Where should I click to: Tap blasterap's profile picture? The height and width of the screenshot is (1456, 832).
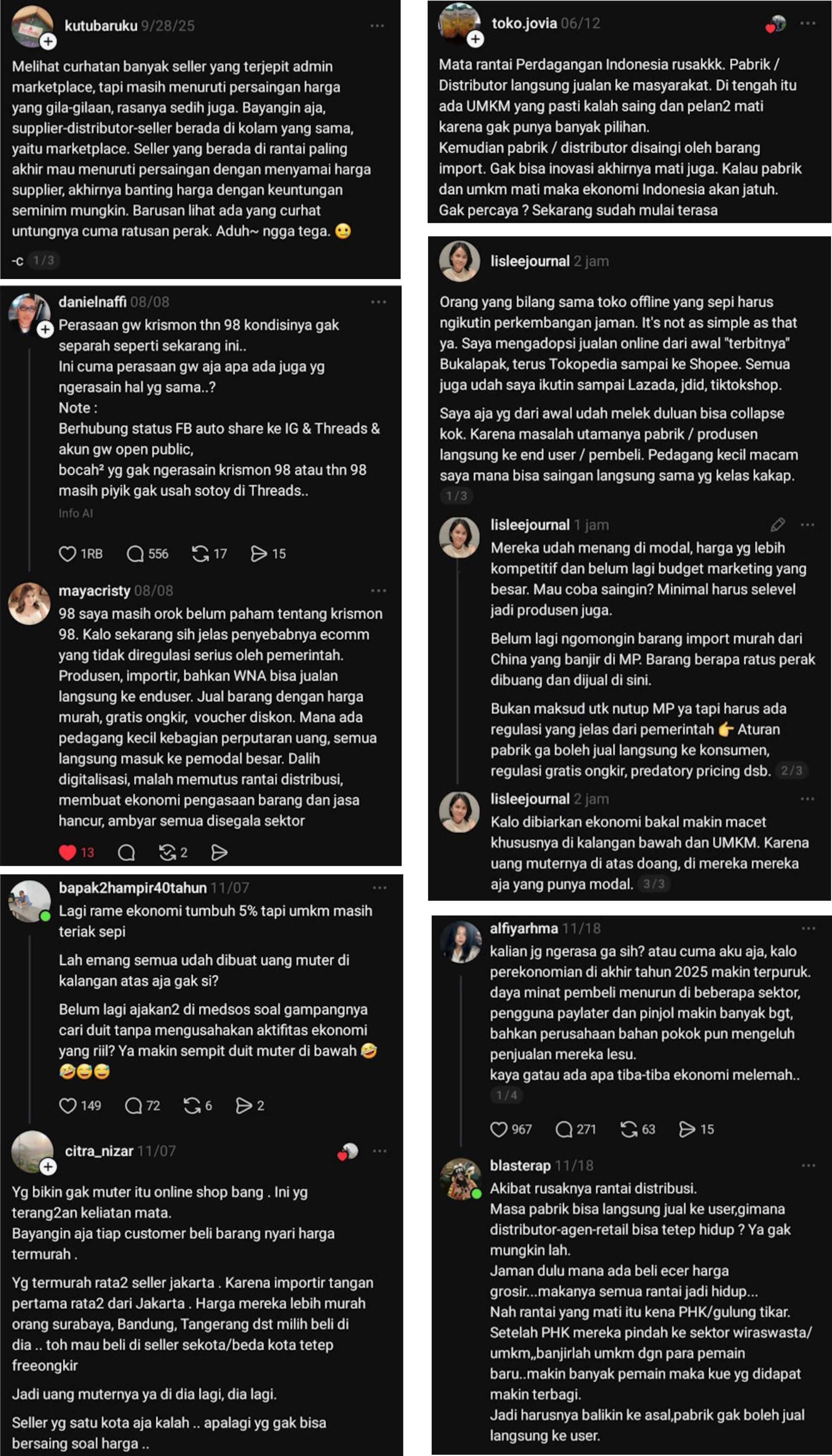[x=460, y=1179]
